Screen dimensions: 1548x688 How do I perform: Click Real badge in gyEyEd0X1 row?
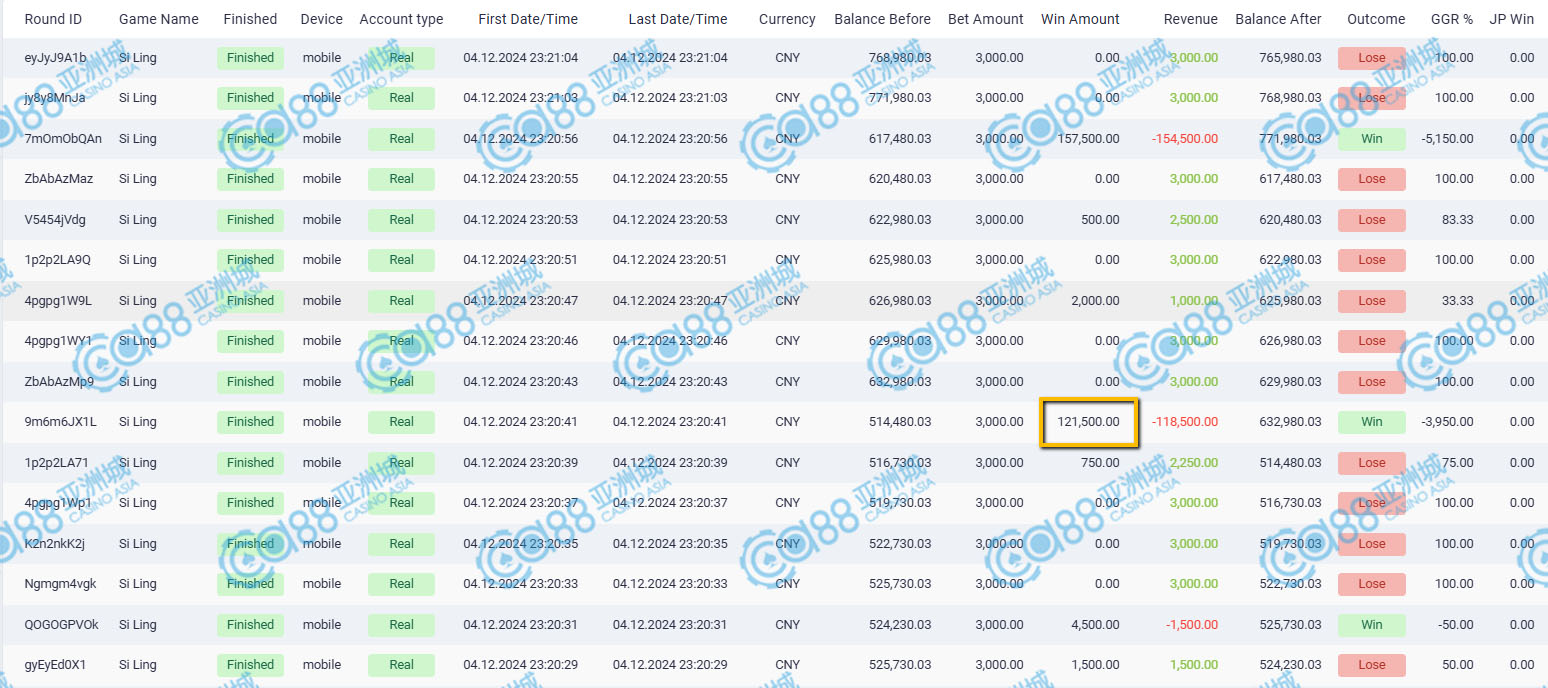tap(401, 665)
